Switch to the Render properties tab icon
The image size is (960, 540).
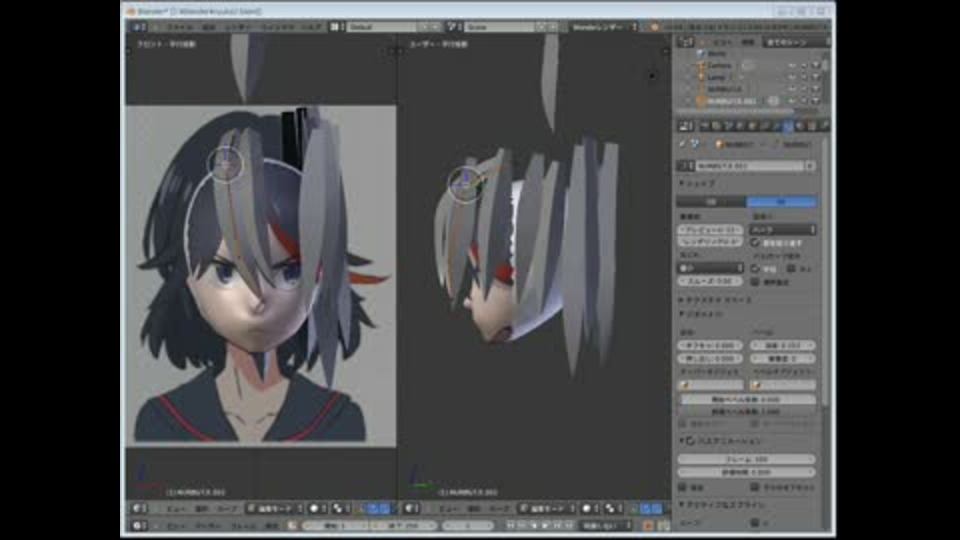[704, 126]
